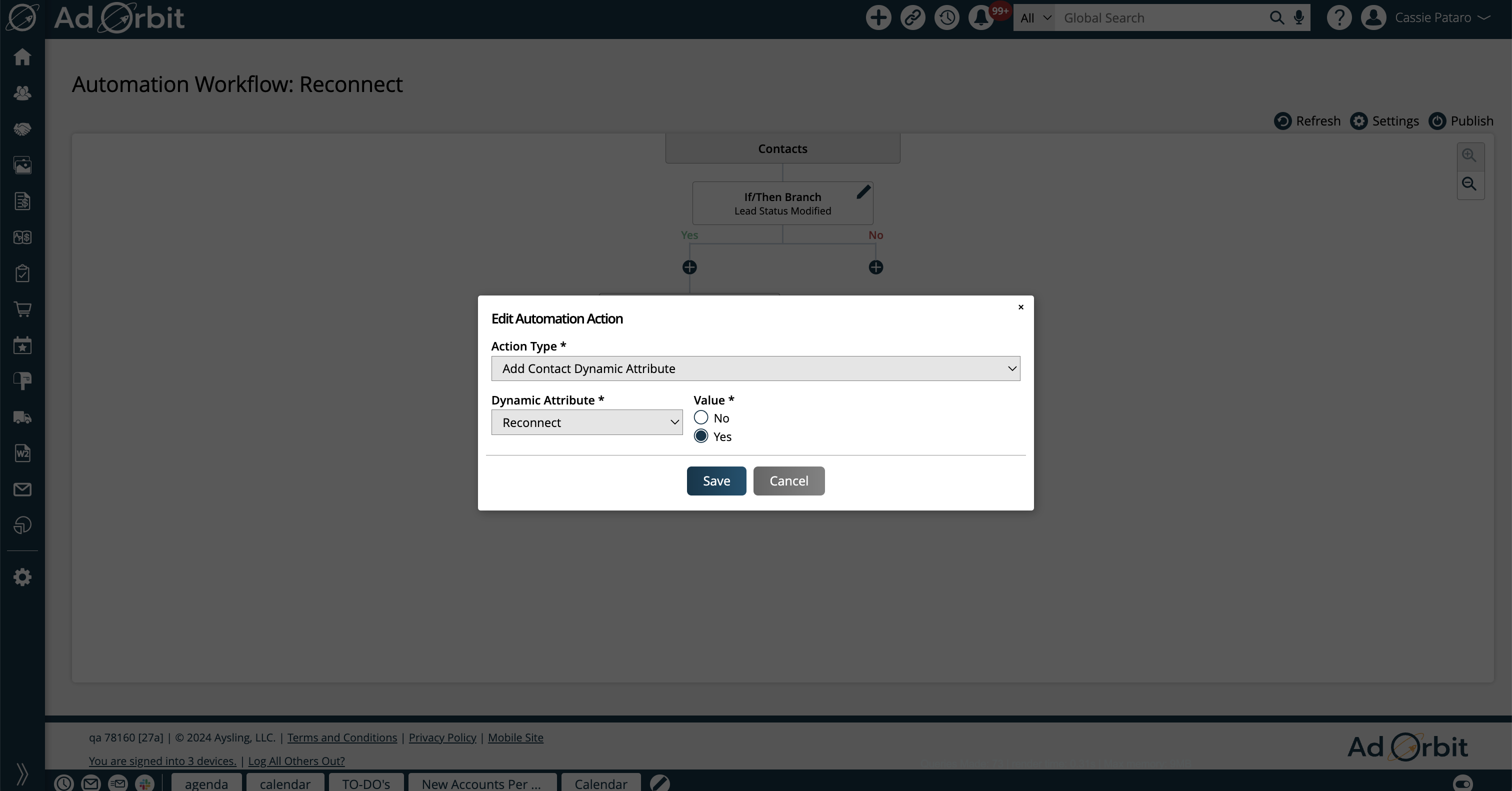Select the shopping cart icon in sidebar

click(x=23, y=309)
